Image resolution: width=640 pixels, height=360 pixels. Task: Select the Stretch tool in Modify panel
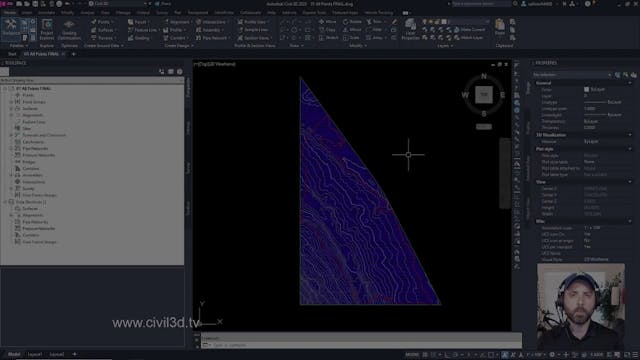point(329,38)
